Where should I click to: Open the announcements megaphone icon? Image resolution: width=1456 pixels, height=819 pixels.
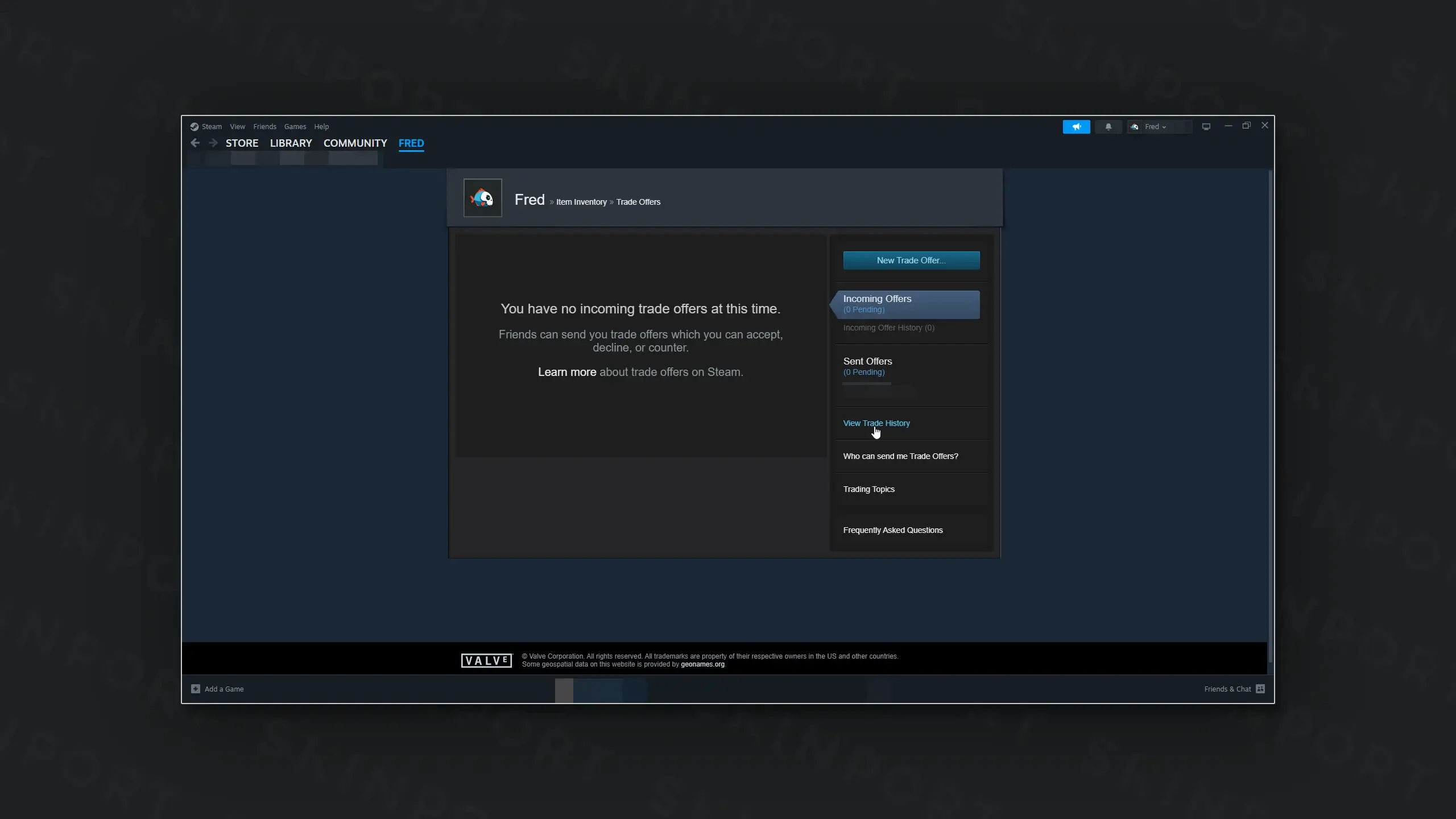click(1076, 127)
